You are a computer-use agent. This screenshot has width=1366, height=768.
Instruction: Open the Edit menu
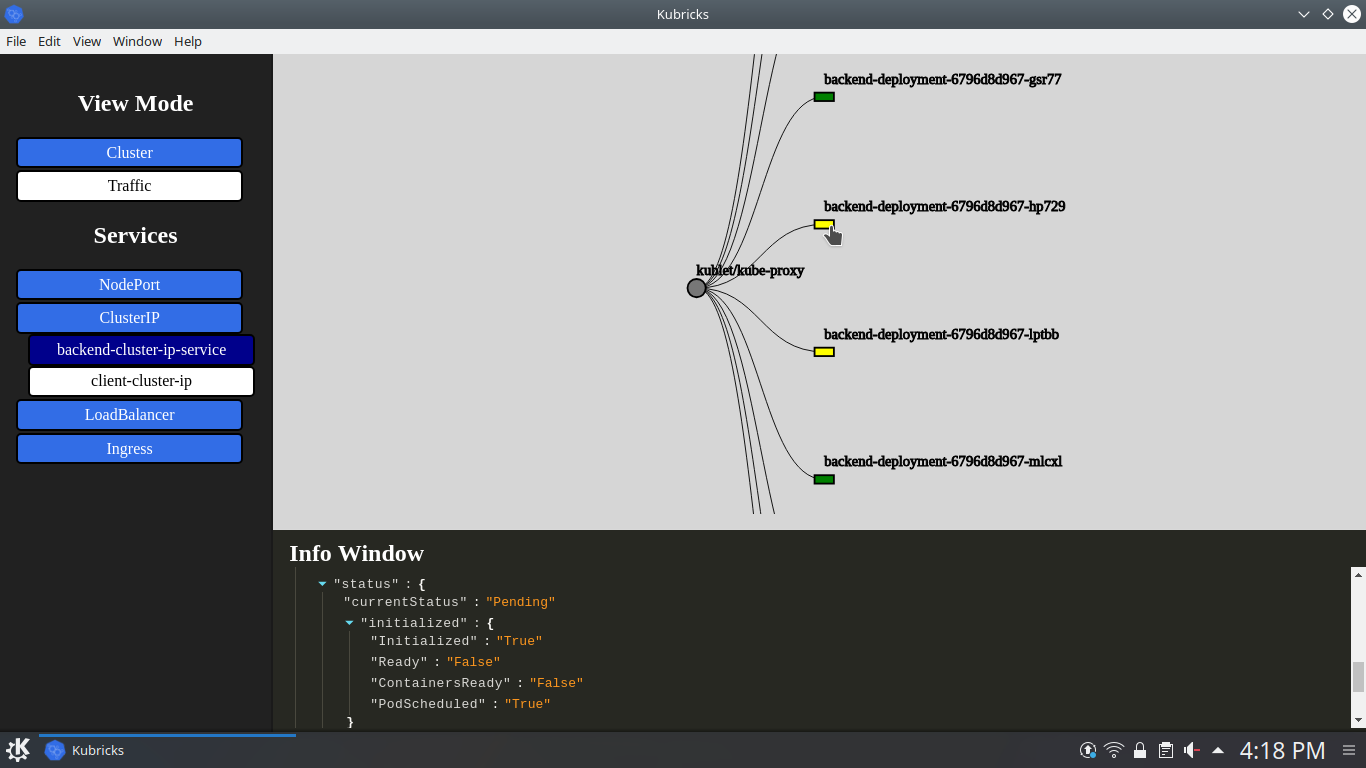pyautogui.click(x=49, y=41)
